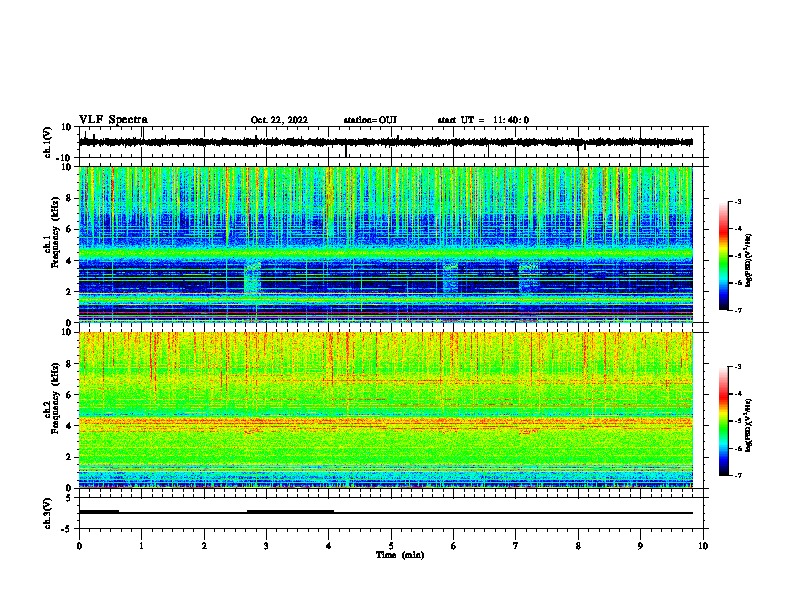792x612 pixels.
Task: Click the "Time (min)" axis label
Action: point(400,555)
